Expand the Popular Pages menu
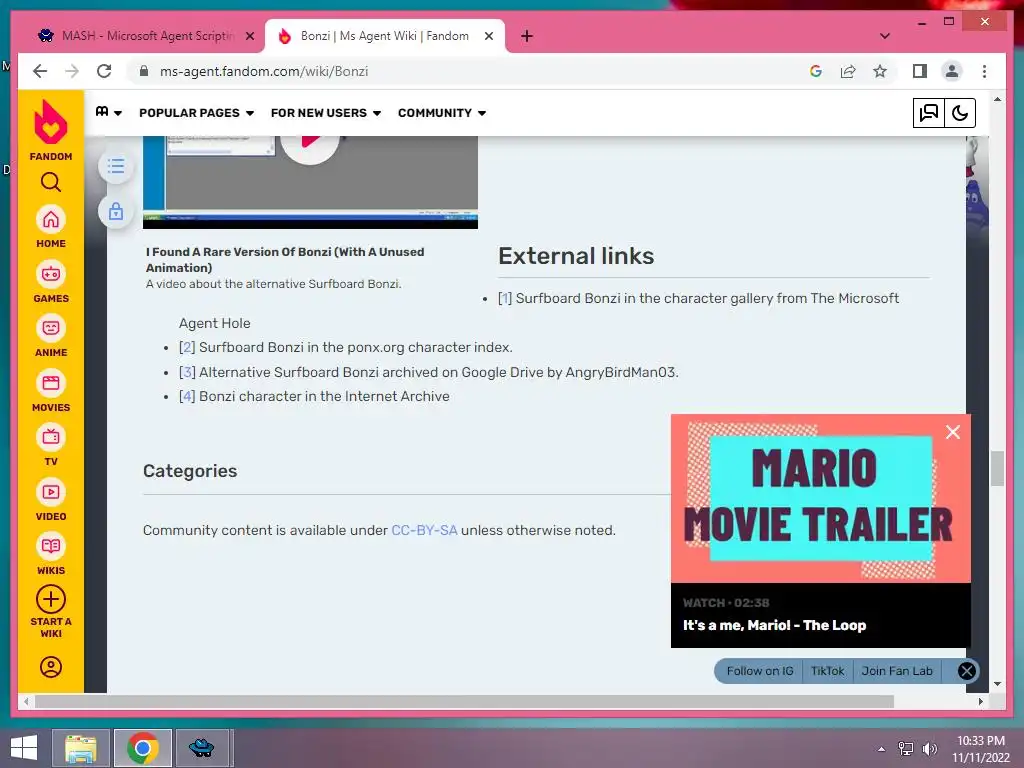The height and width of the screenshot is (768, 1024). (x=196, y=113)
